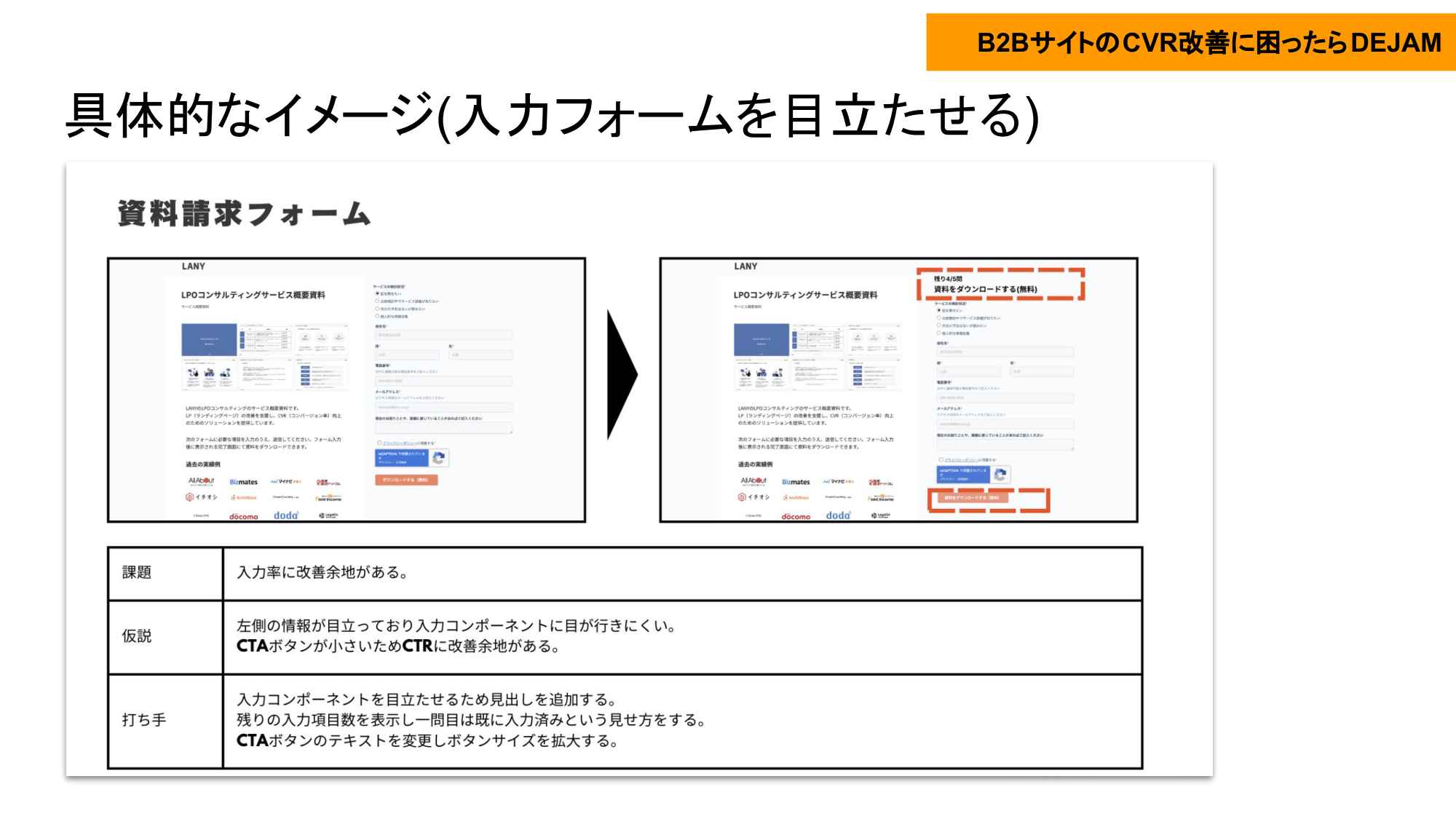Click docomo logo in left screenshot
1456x819 pixels.
tap(243, 516)
